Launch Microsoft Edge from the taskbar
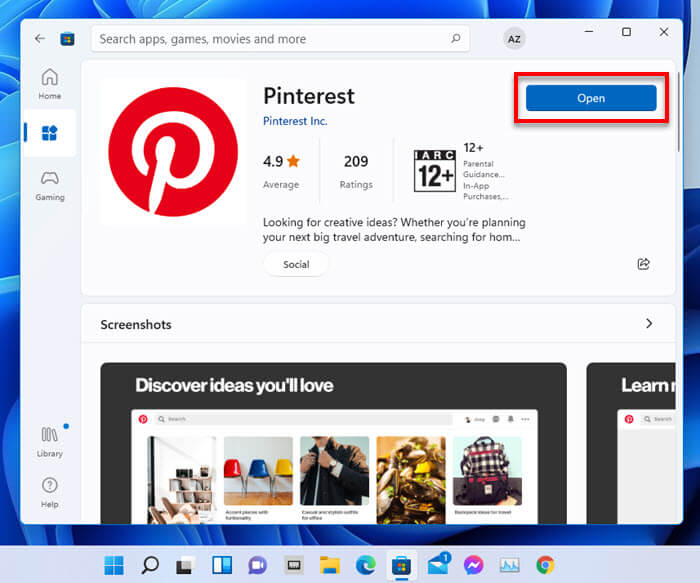 click(x=366, y=565)
